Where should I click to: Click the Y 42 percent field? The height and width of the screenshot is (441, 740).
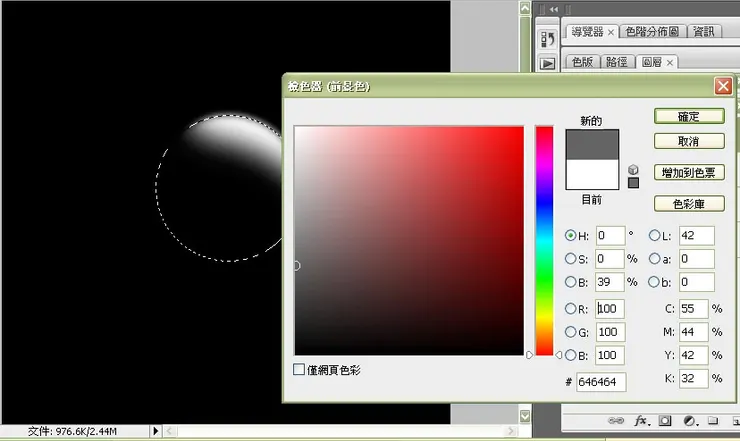(694, 355)
